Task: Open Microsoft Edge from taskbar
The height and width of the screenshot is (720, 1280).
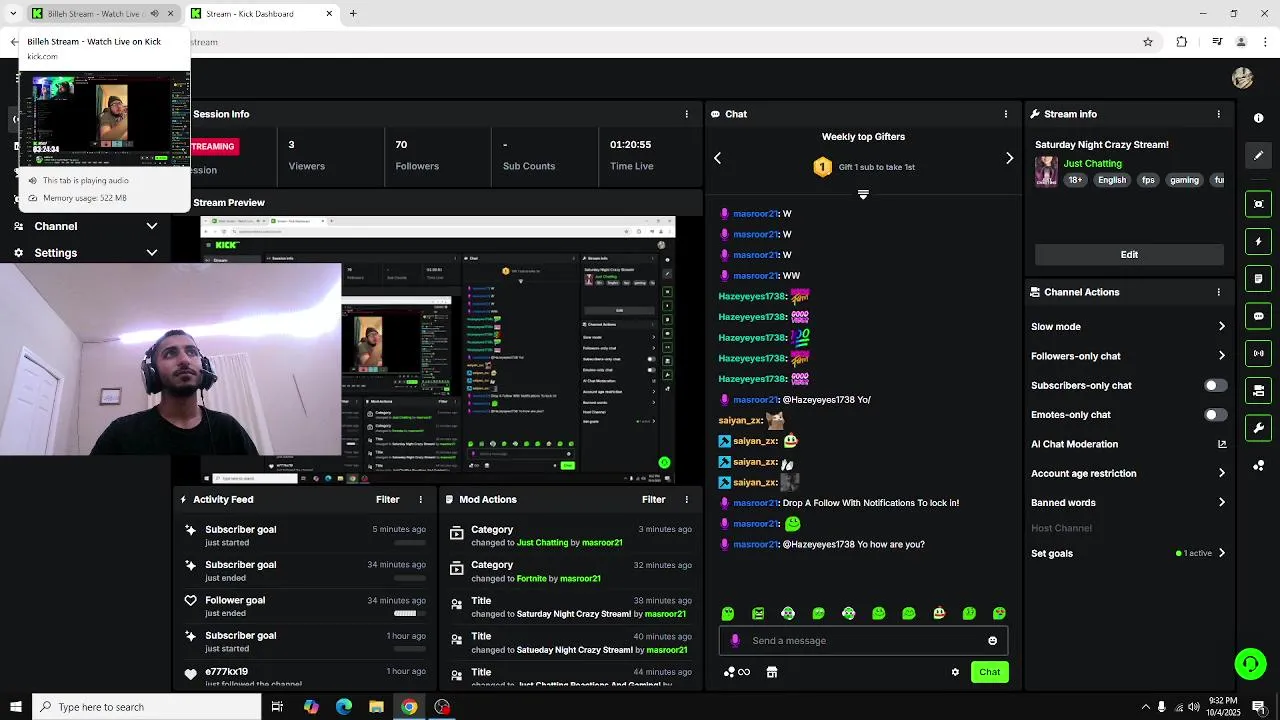Action: point(343,707)
